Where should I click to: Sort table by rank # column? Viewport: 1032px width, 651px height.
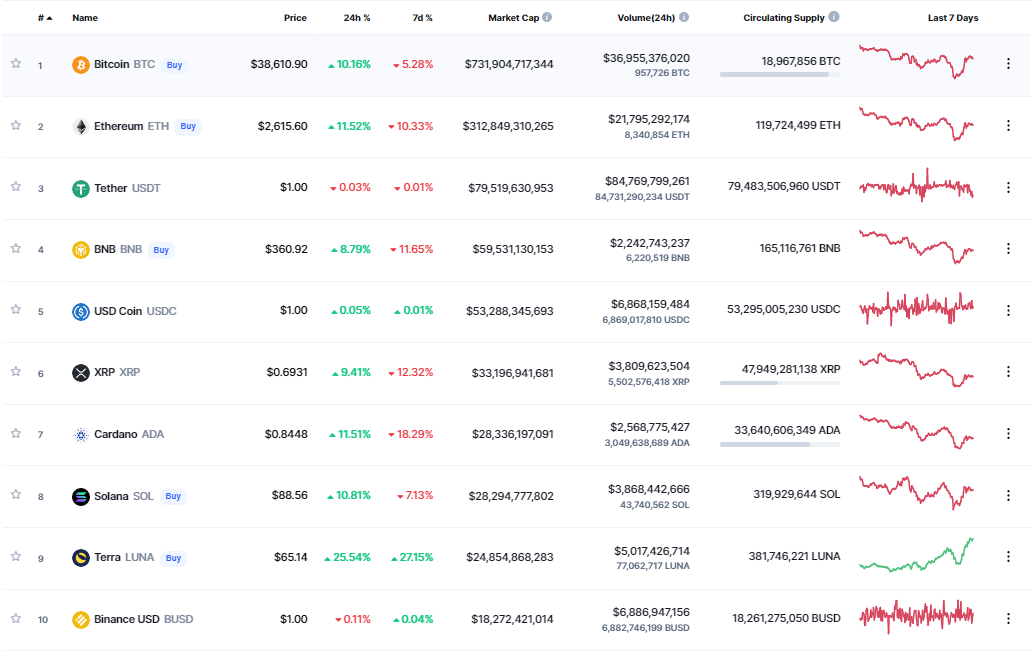click(x=45, y=18)
